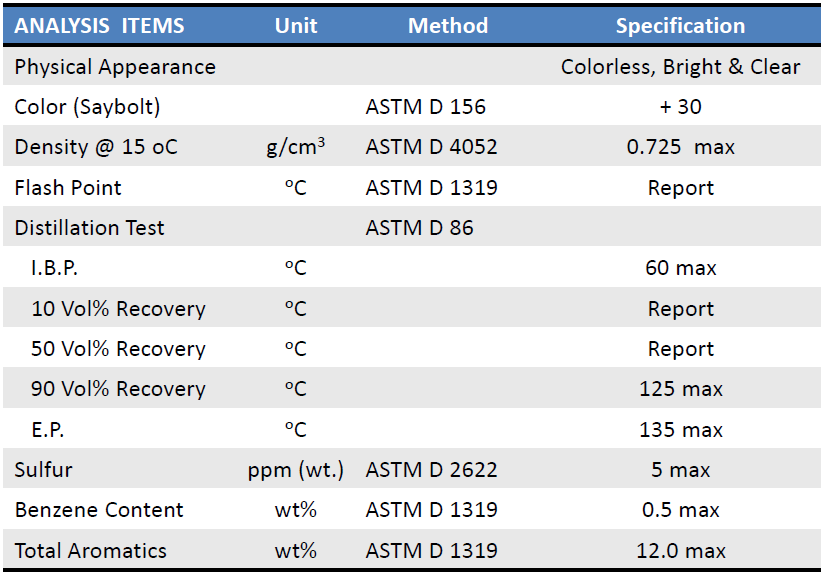The width and height of the screenshot is (825, 575).
Task: Select the ASTM D 2622 method cell
Action: click(x=431, y=470)
